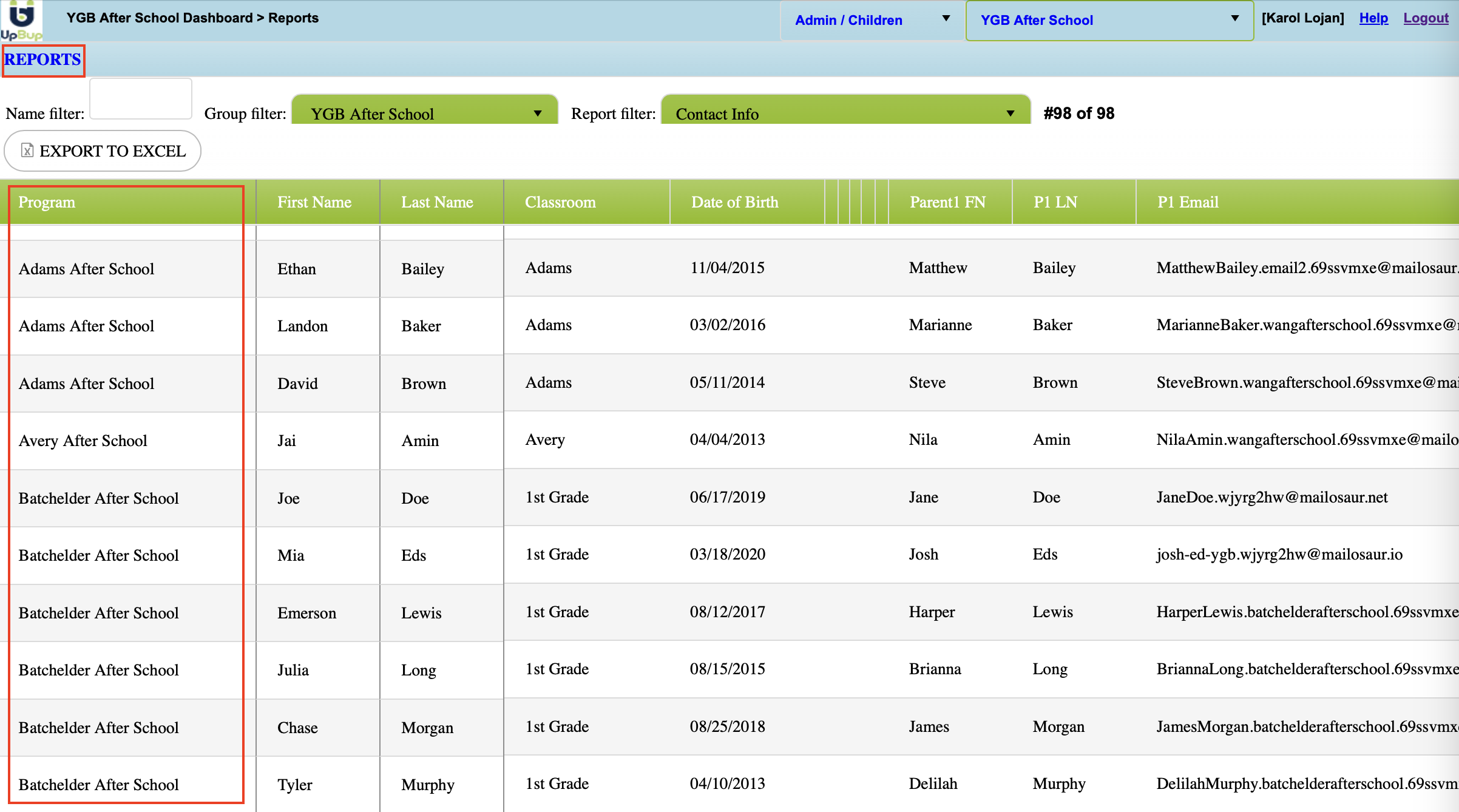Click the Avery After School program cell
Screen dimensions: 1459x812
pos(83,441)
